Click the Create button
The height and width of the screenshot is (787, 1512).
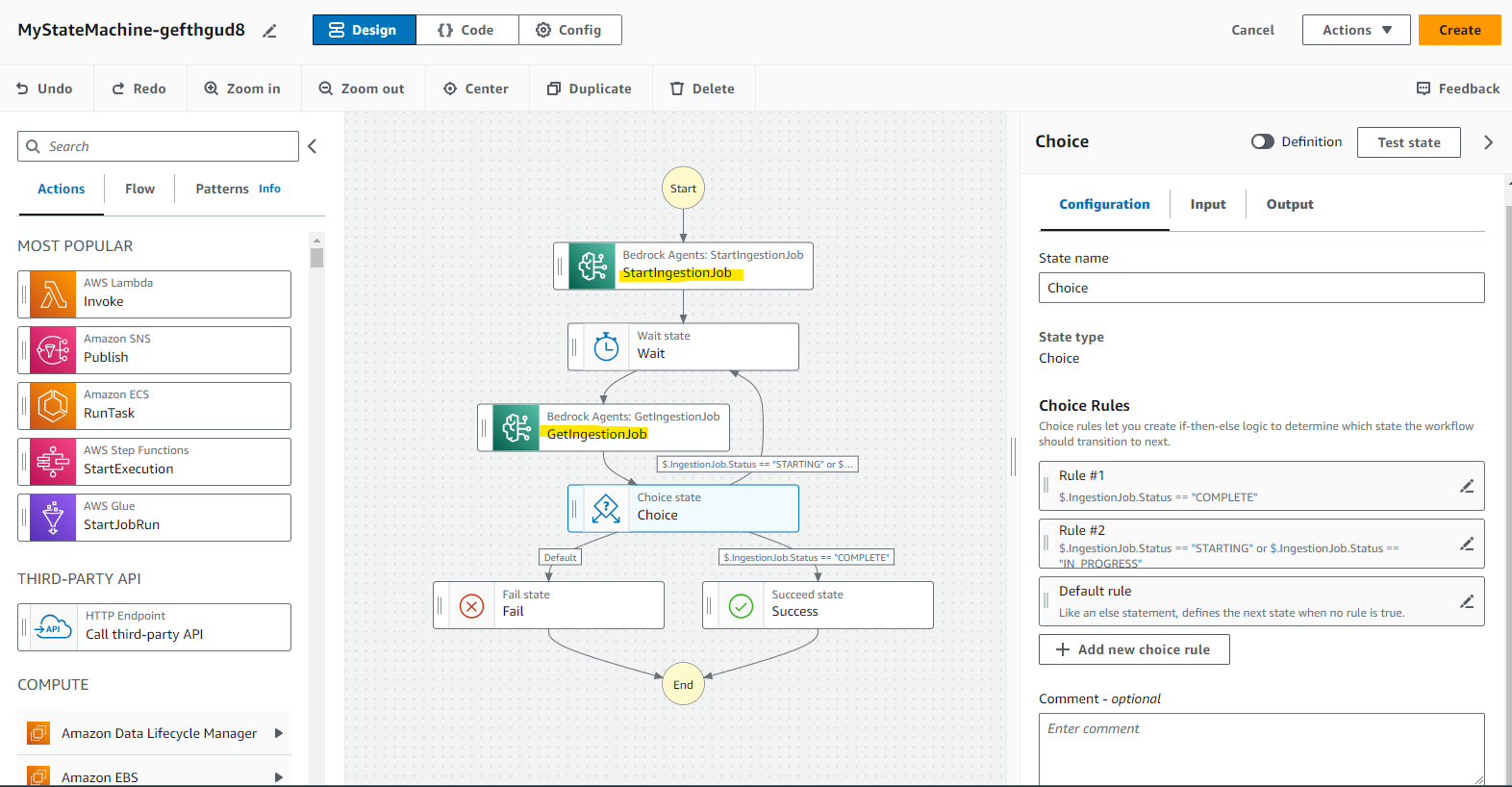(x=1460, y=30)
